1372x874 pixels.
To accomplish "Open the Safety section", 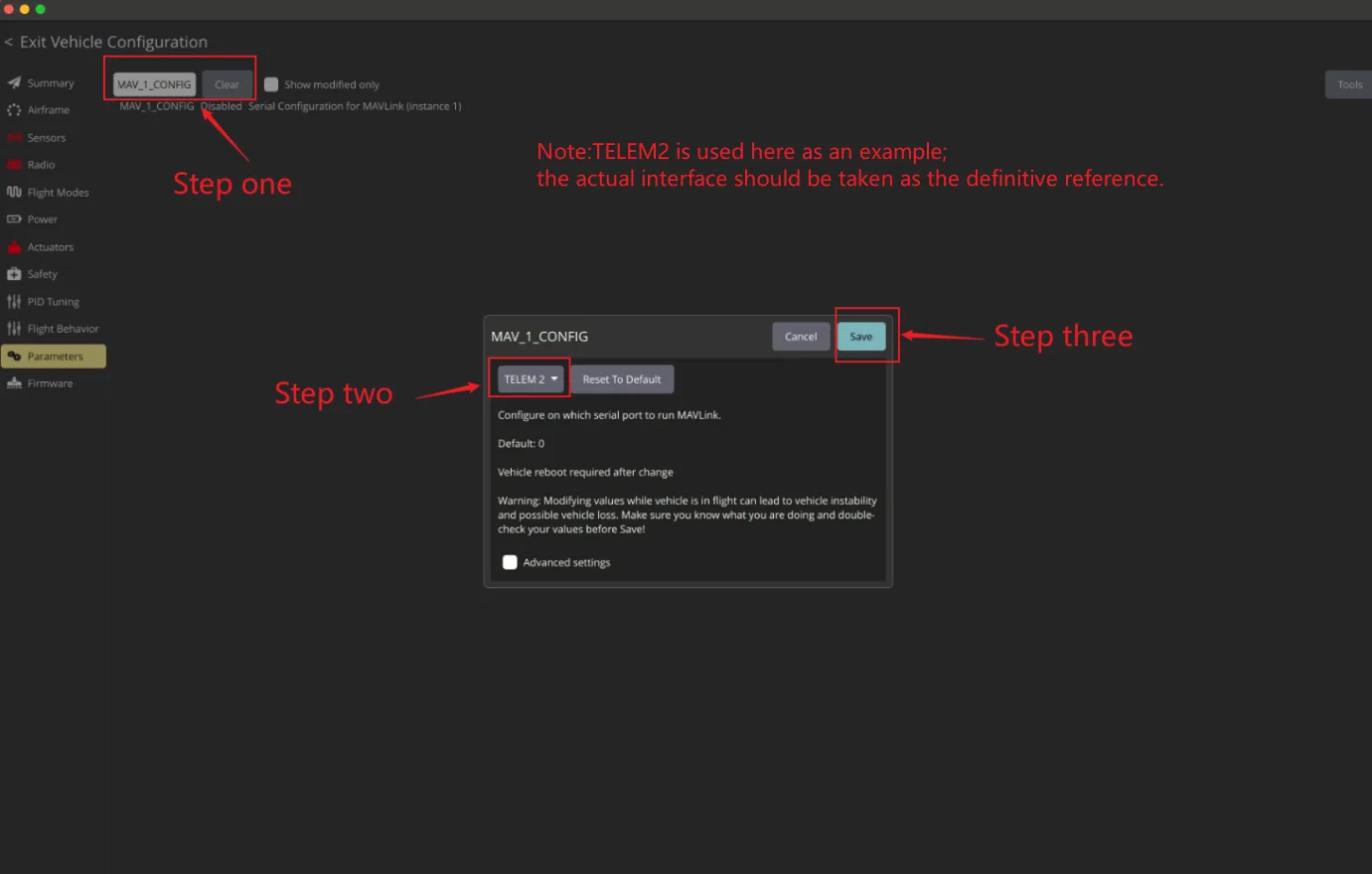I will [54, 274].
